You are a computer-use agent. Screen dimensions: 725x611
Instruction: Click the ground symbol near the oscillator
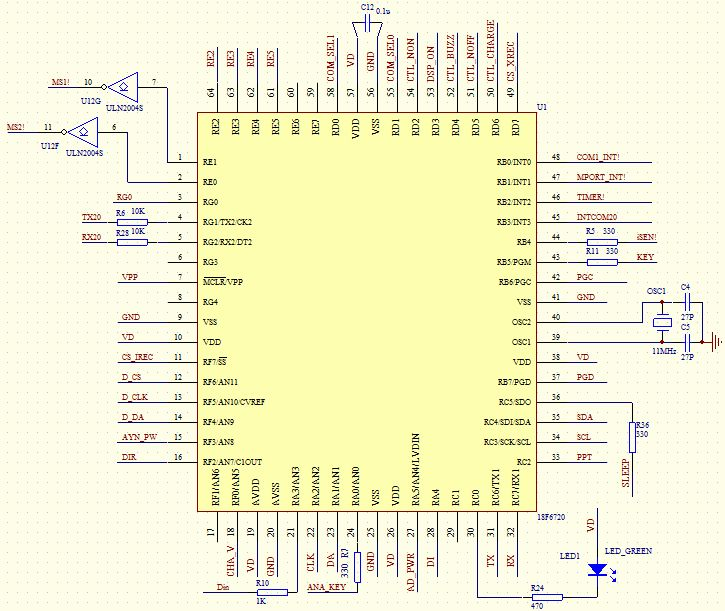click(x=717, y=342)
